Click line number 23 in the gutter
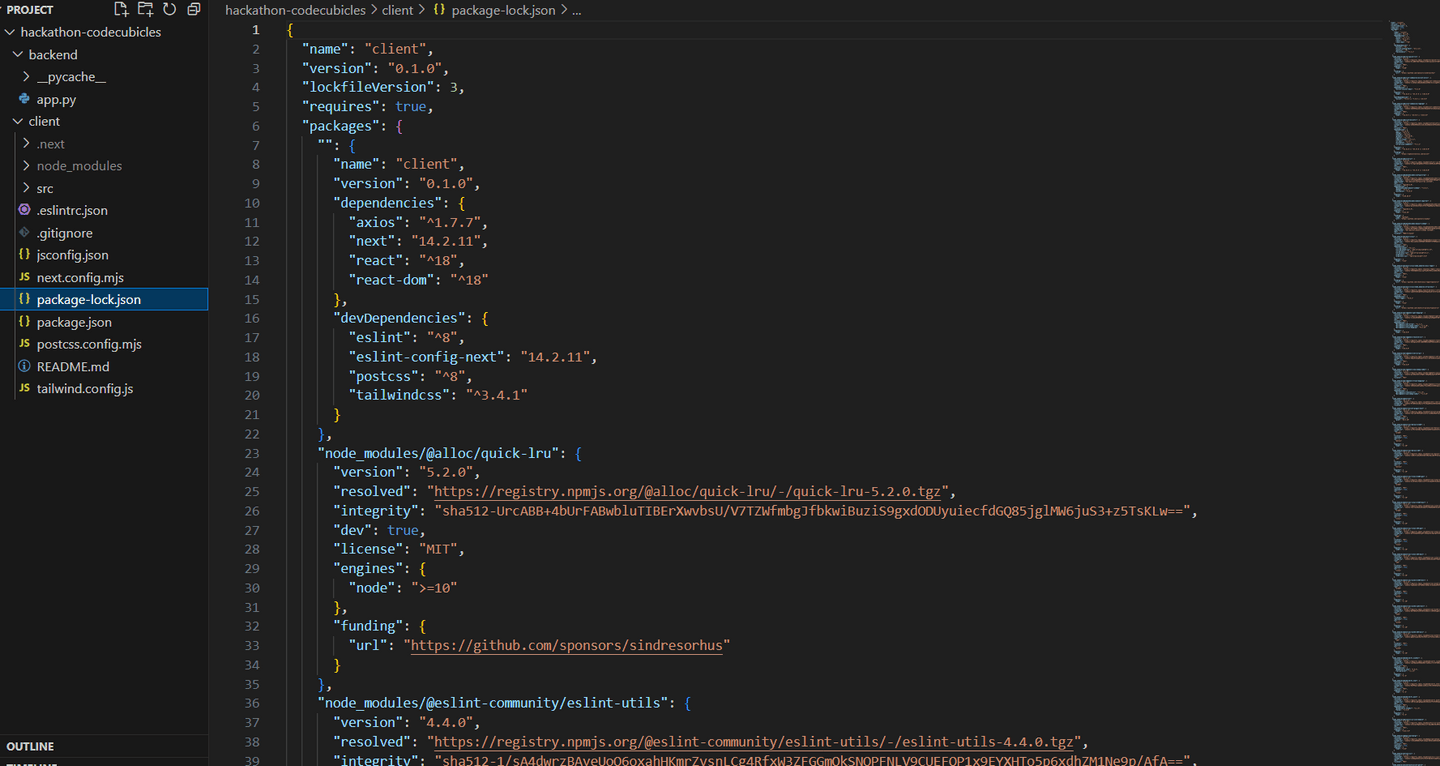 coord(251,453)
